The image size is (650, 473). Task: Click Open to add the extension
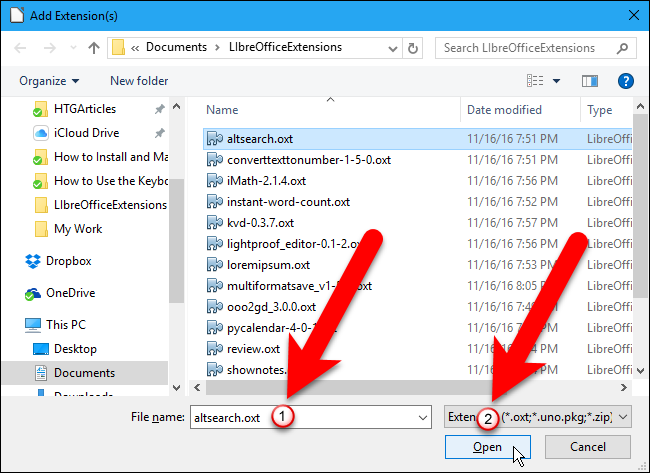pyautogui.click(x=488, y=447)
